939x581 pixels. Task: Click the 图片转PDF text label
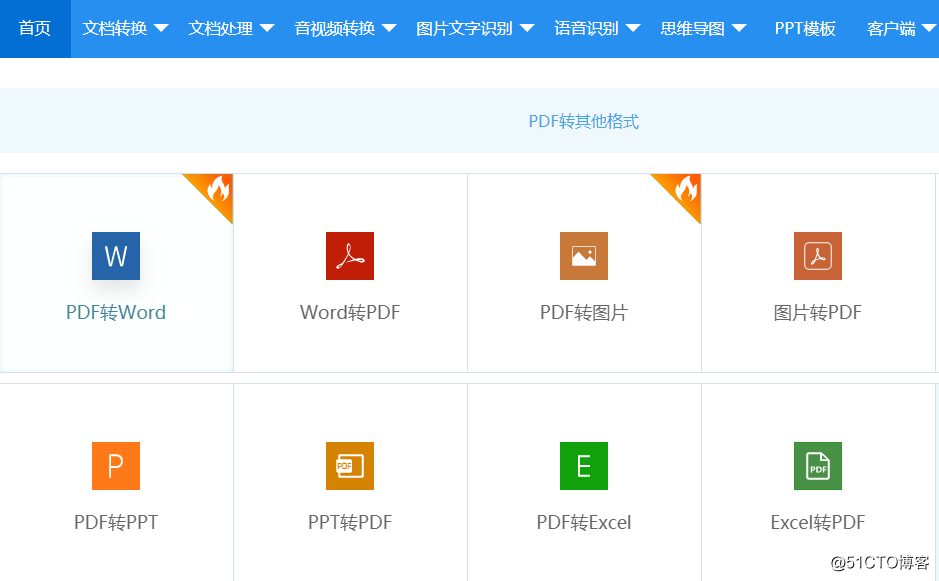[x=817, y=312]
